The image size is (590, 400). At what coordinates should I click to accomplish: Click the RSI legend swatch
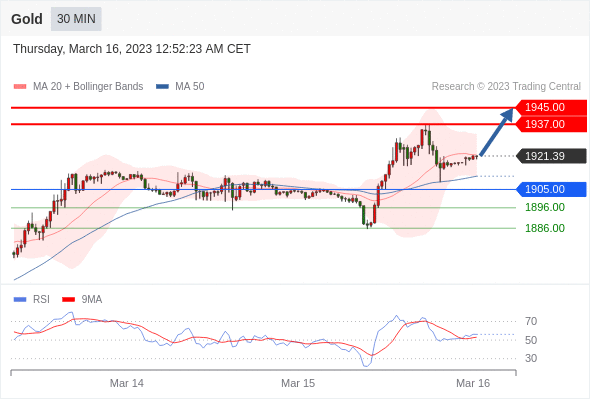tap(20, 300)
